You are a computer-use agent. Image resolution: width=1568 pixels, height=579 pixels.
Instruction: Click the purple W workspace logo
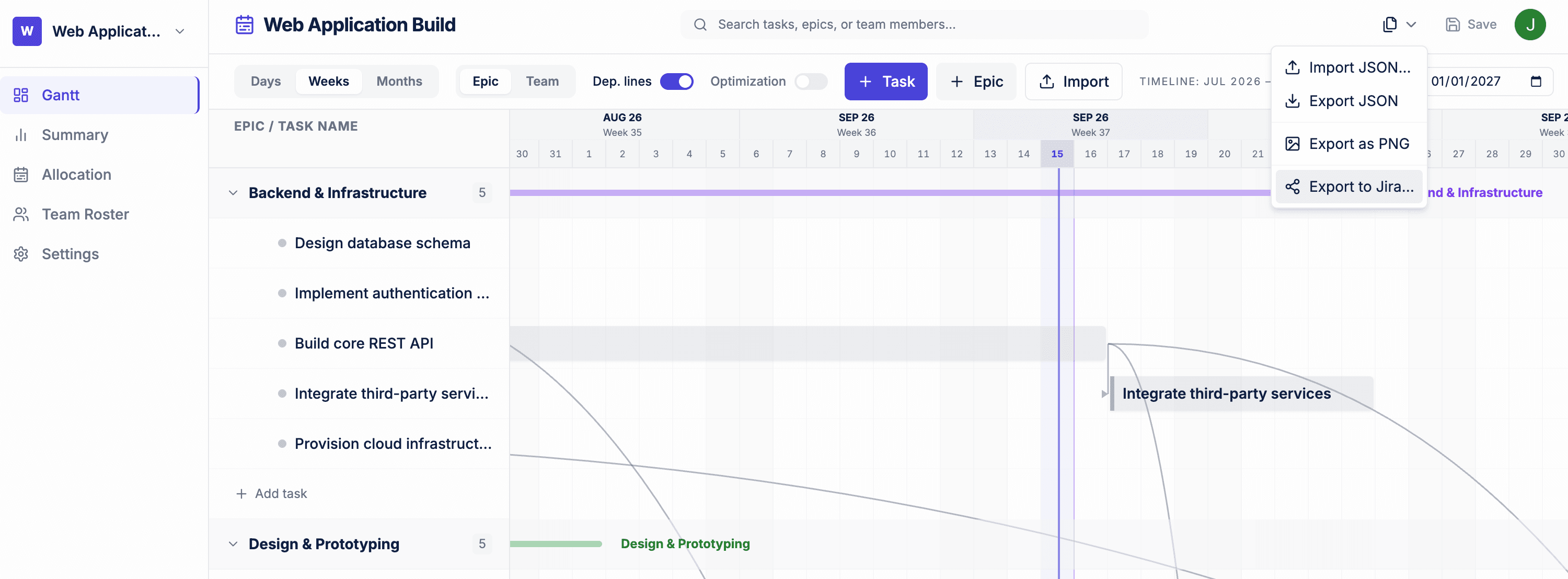(27, 31)
